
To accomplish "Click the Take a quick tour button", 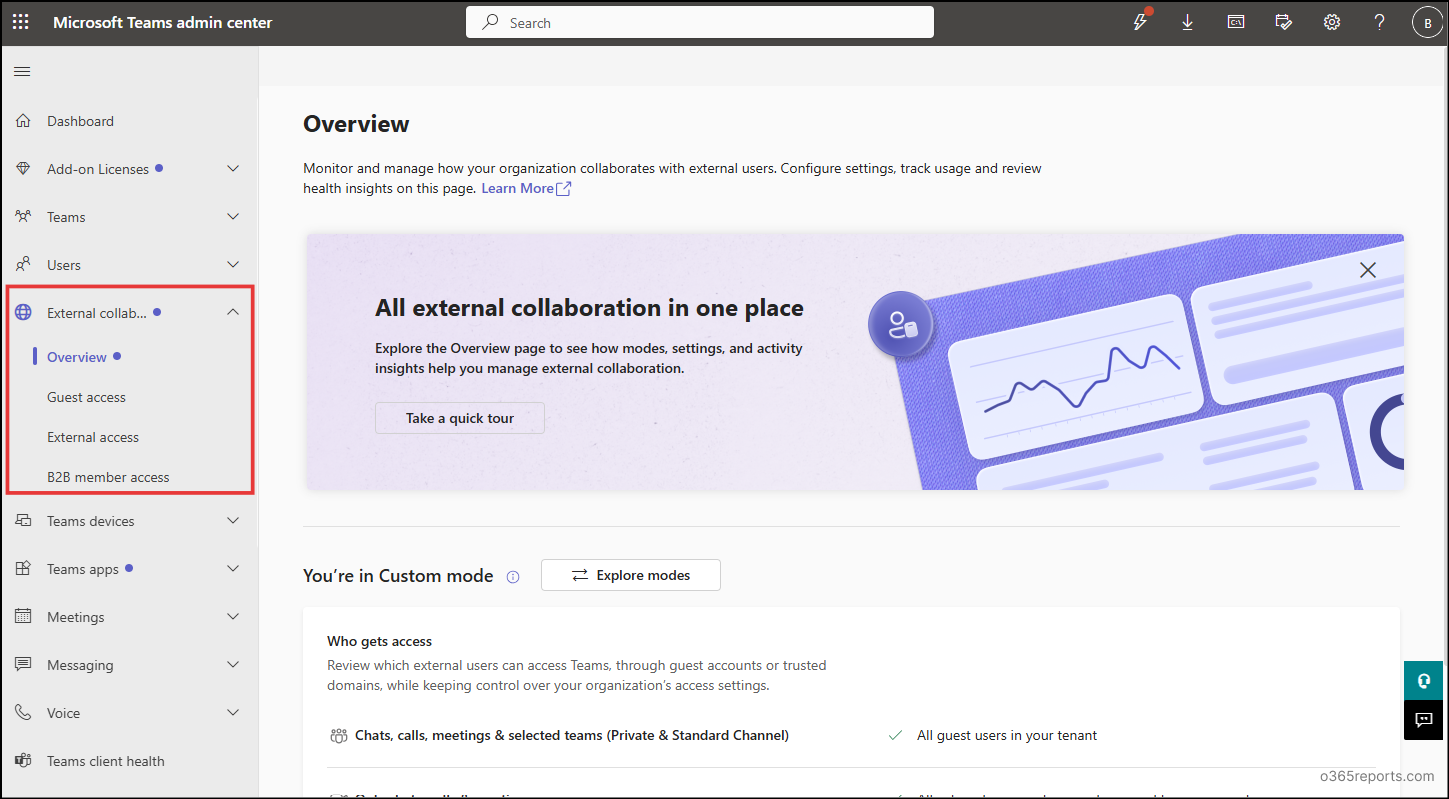I will [460, 418].
